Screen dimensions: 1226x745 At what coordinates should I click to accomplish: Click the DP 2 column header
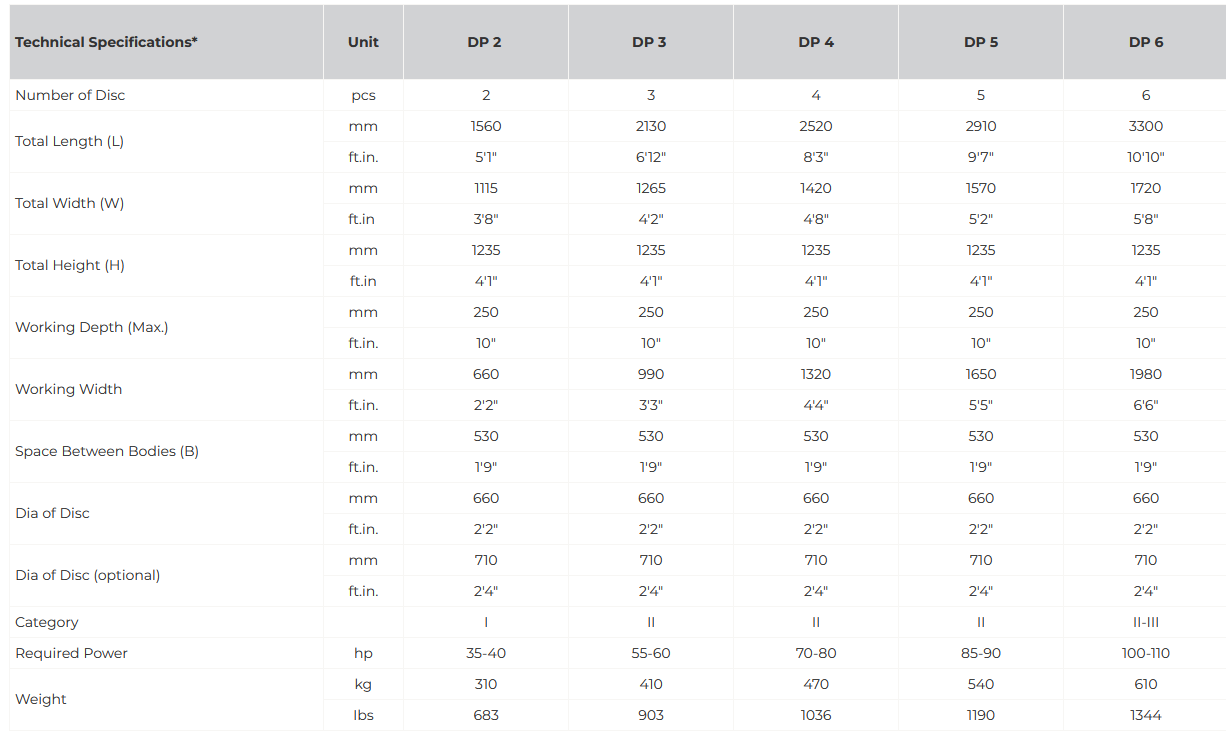(485, 42)
